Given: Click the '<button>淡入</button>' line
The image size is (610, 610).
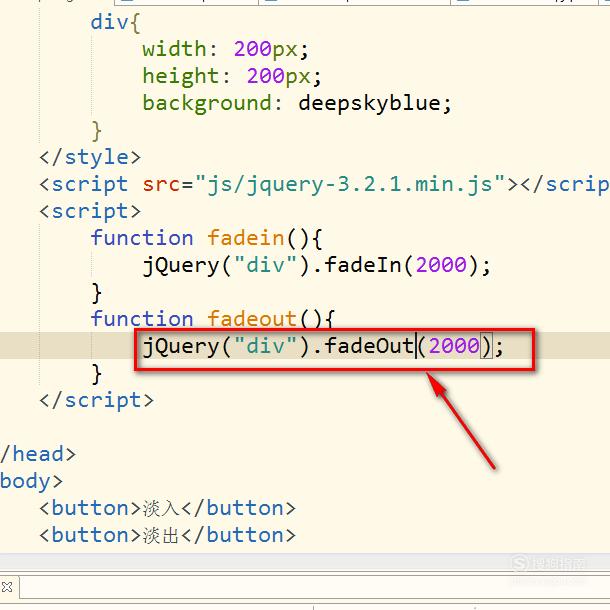Looking at the screenshot, I should tap(168, 508).
